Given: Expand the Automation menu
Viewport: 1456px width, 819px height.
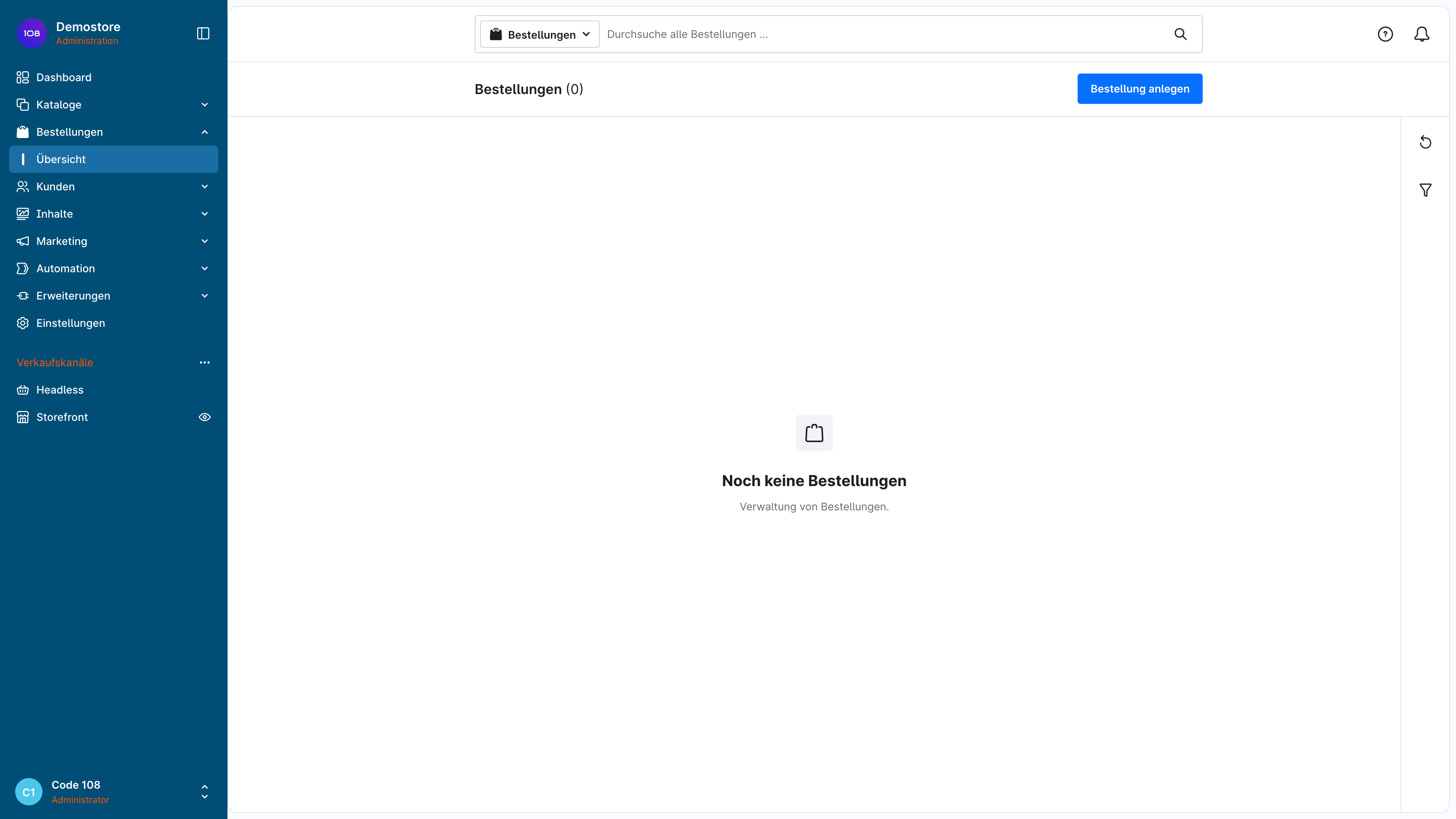Looking at the screenshot, I should coord(114,268).
